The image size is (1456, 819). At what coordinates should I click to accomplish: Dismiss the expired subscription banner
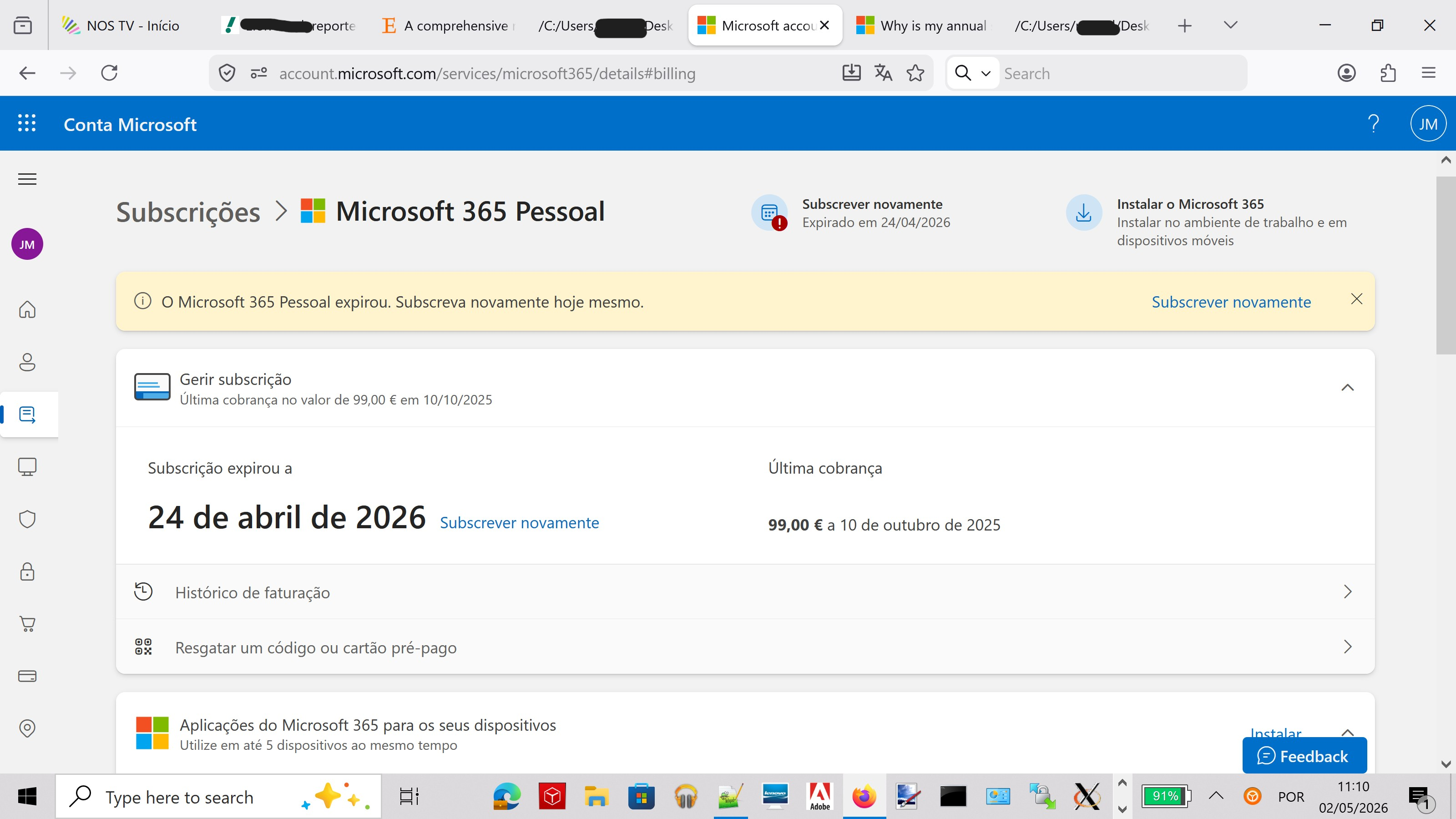click(1356, 299)
